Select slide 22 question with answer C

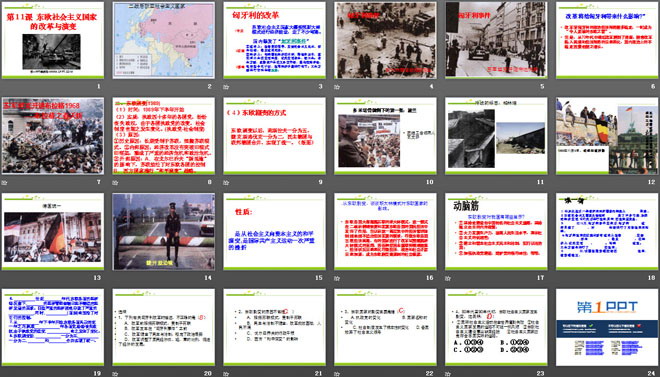pos(386,327)
